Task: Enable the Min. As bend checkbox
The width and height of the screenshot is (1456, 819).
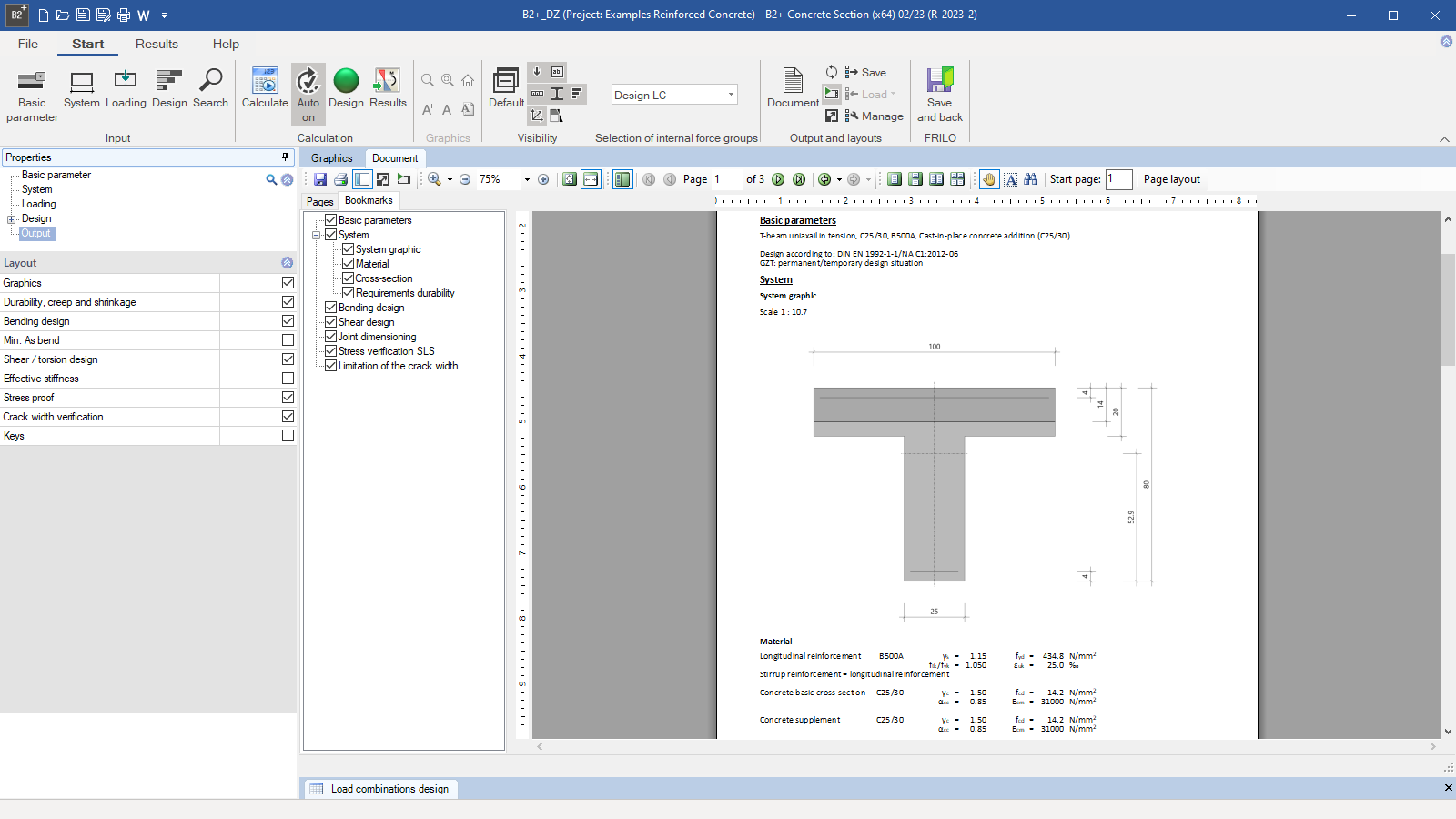Action: pos(288,340)
